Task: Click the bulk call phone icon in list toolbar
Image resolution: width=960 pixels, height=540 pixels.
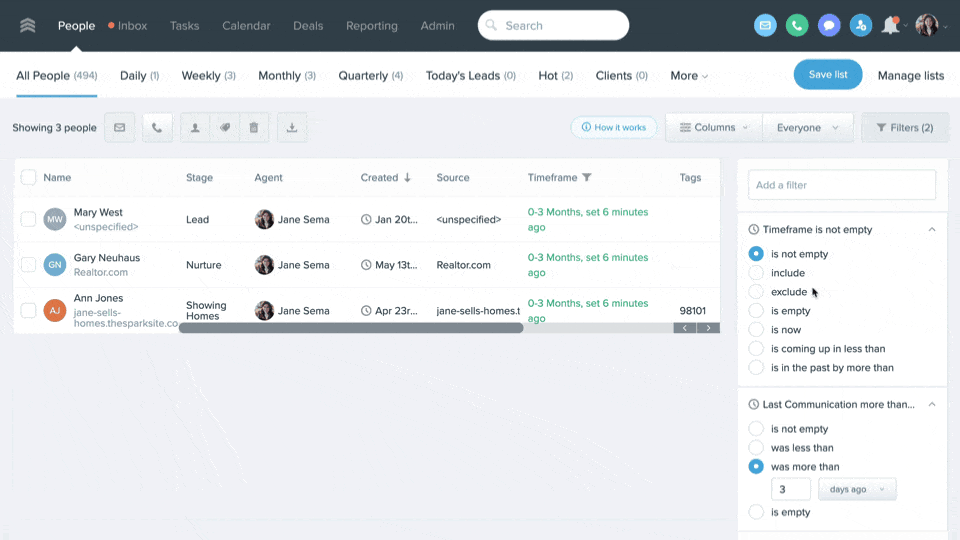Action: [157, 128]
